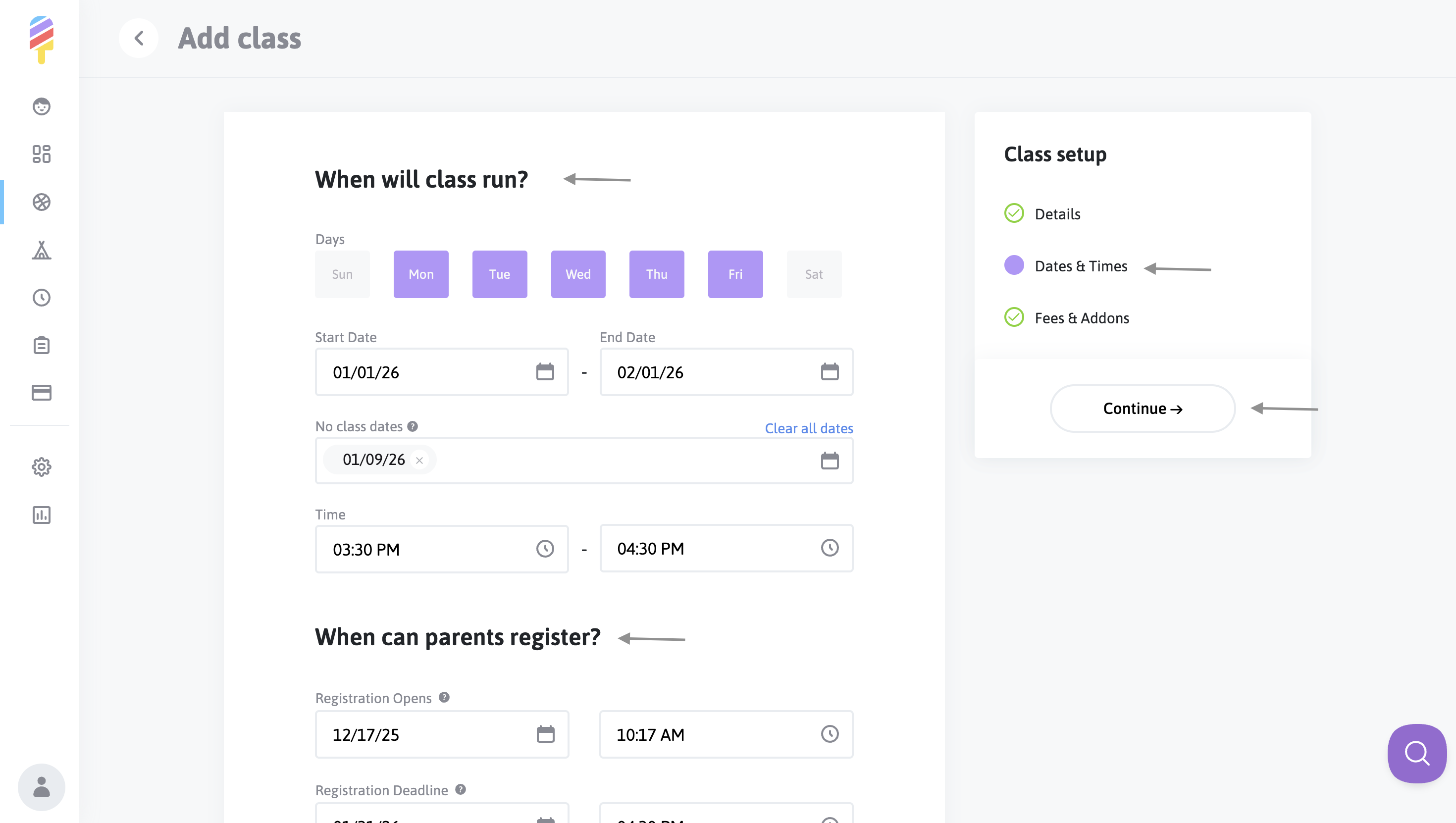Click the Continue button

tap(1143, 408)
